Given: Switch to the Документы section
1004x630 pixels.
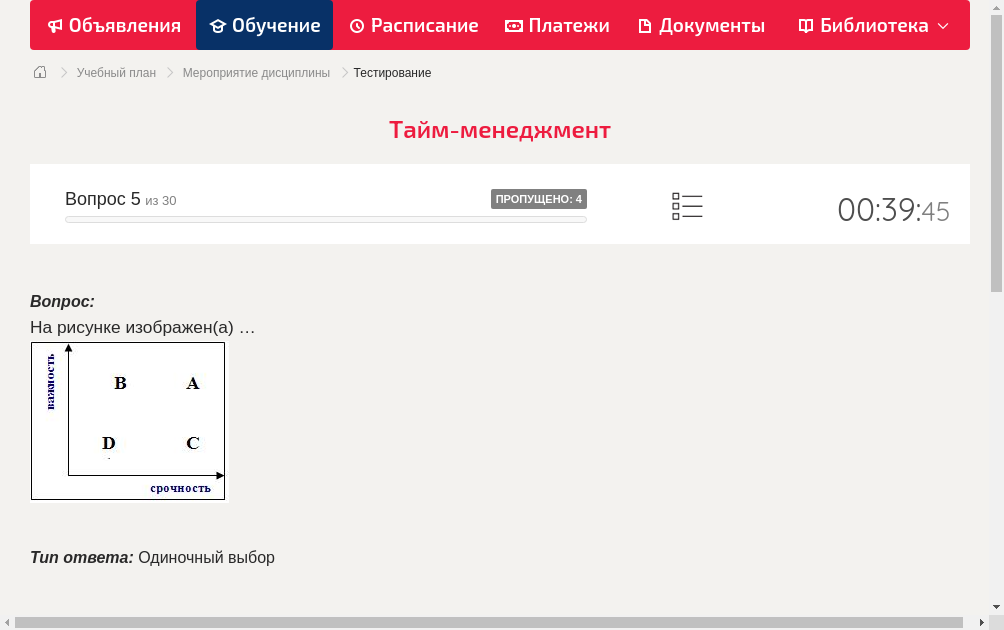Looking at the screenshot, I should click(x=701, y=25).
